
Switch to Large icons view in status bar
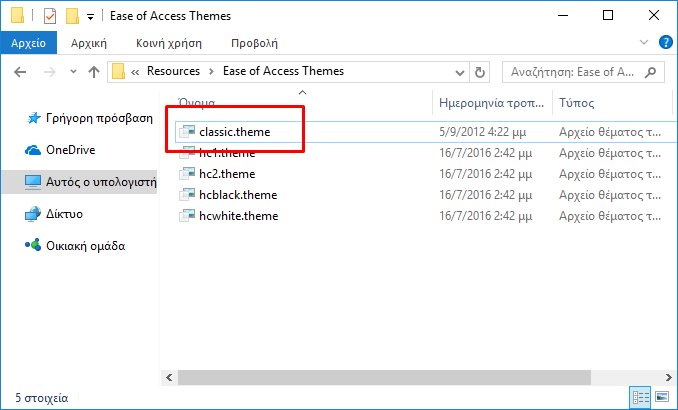(x=662, y=397)
